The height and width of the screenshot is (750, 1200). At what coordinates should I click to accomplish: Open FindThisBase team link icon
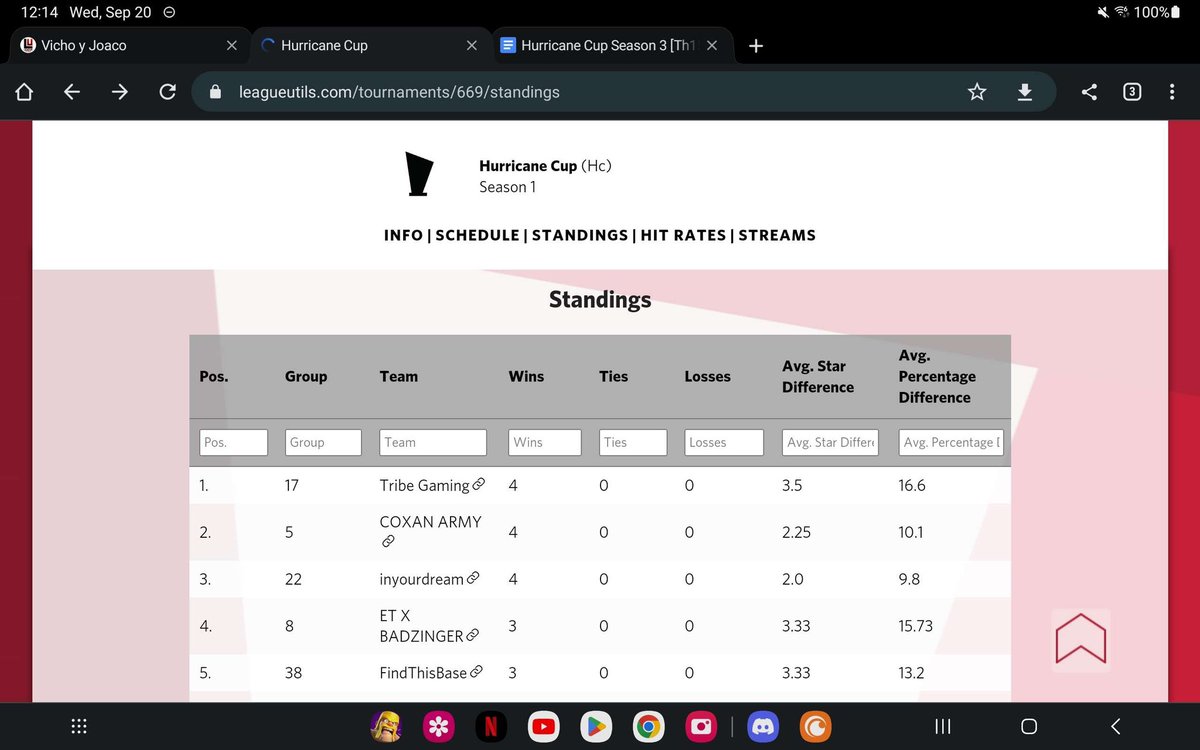[477, 672]
